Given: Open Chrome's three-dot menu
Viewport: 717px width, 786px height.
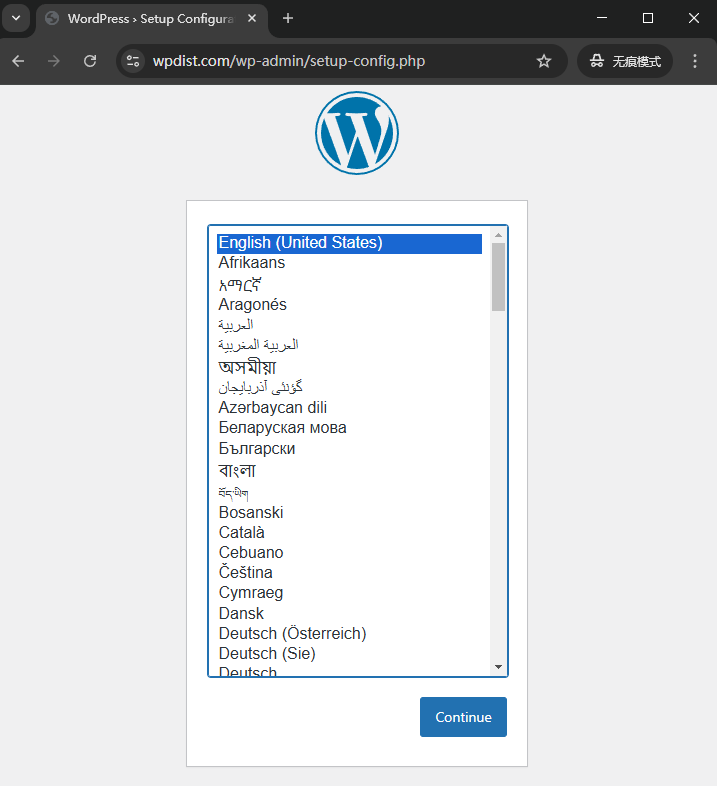Looking at the screenshot, I should [696, 61].
